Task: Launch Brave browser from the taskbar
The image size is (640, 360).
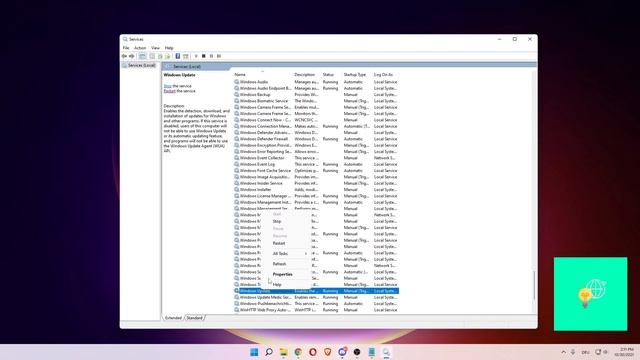Action: click(327, 352)
